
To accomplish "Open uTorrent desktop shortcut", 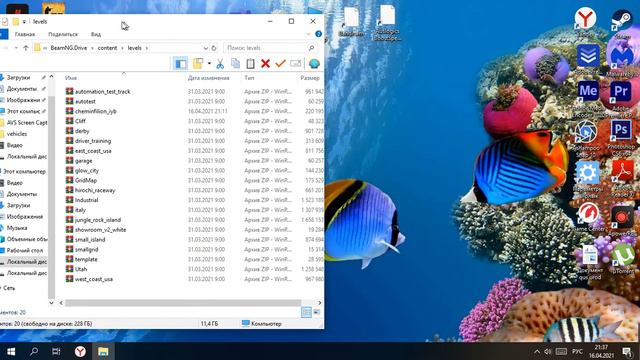I will pyautogui.click(x=623, y=258).
